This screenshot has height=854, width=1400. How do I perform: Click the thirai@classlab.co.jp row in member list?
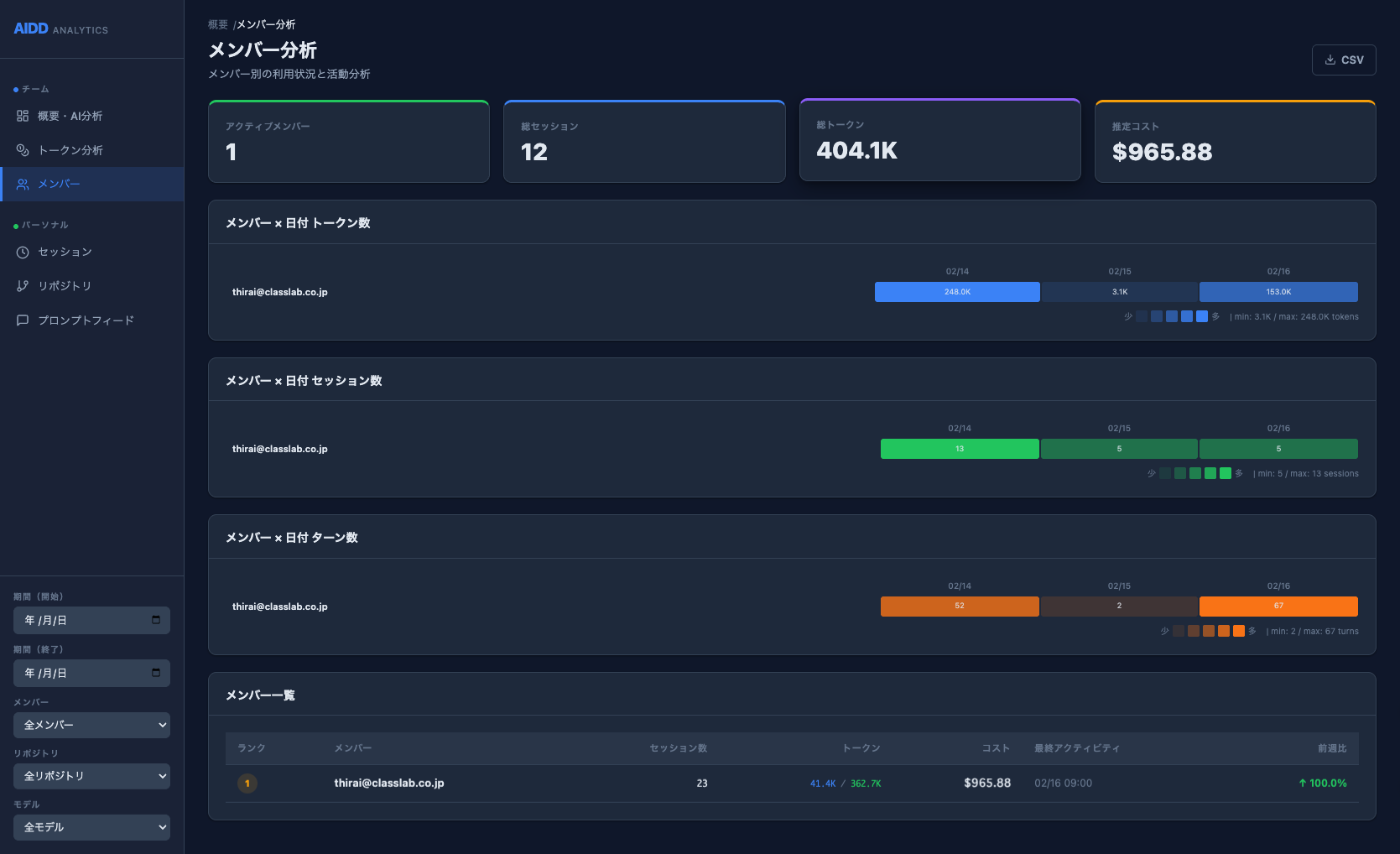point(389,784)
